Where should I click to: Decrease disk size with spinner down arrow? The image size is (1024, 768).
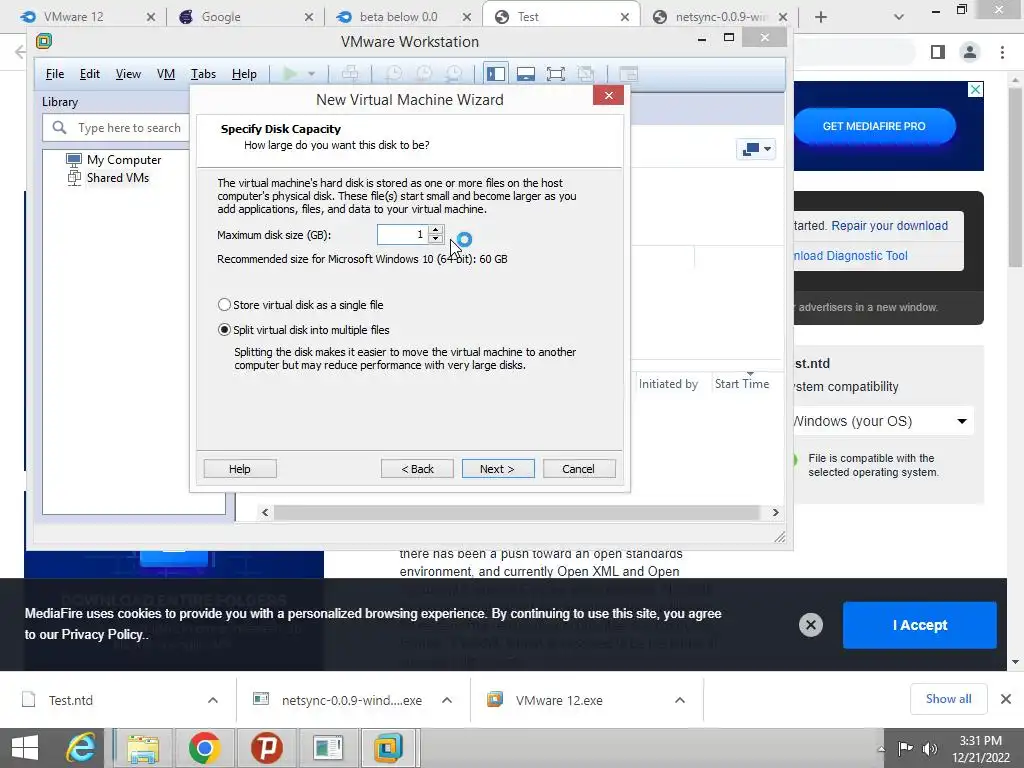coord(436,240)
